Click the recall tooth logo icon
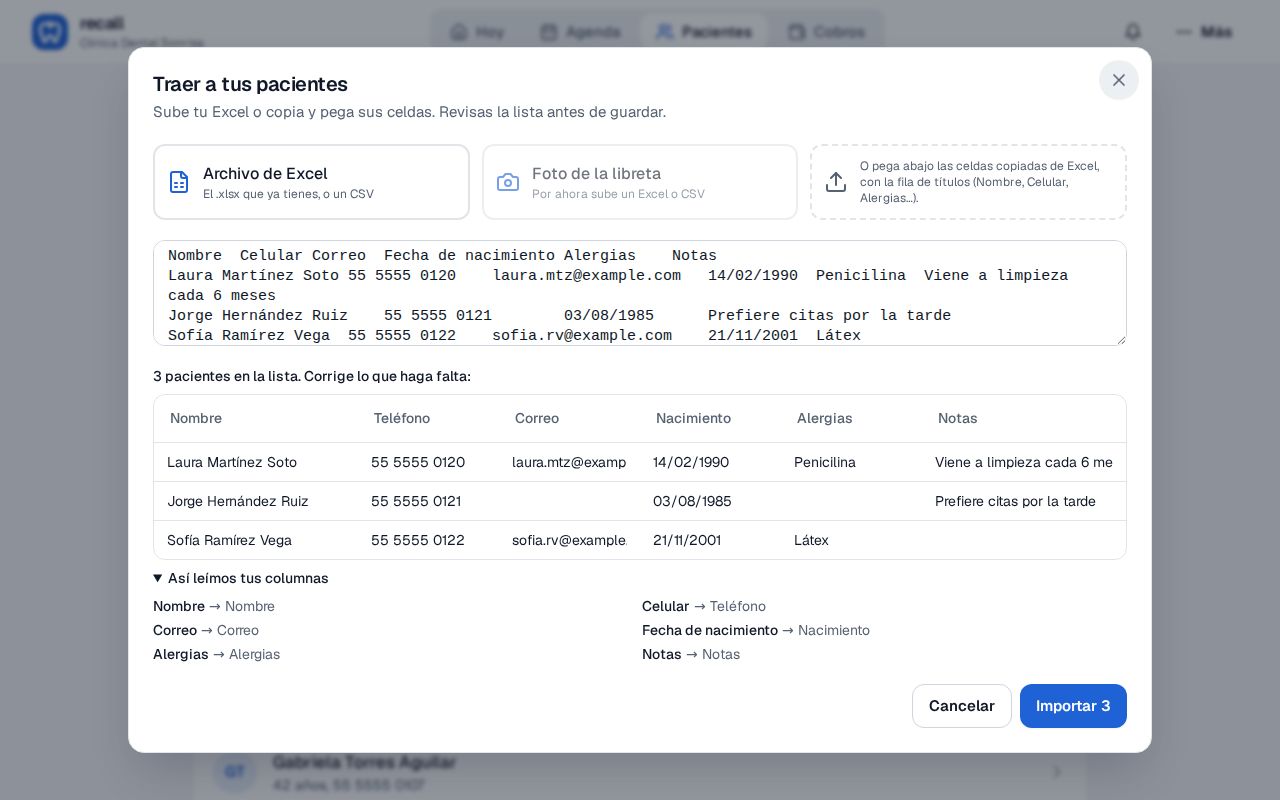 (x=50, y=32)
